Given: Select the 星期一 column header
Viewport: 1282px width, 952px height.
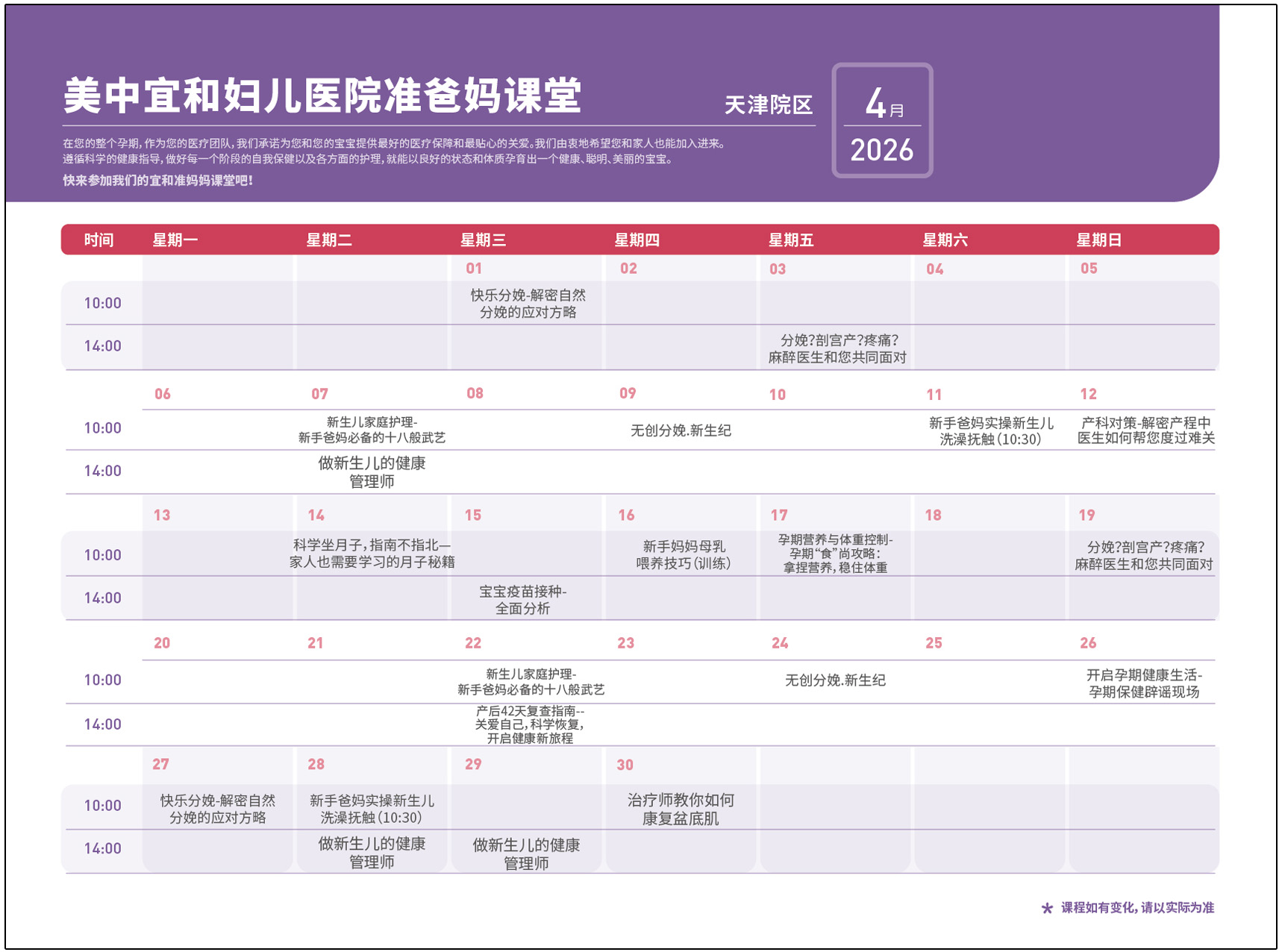Looking at the screenshot, I should click(175, 240).
